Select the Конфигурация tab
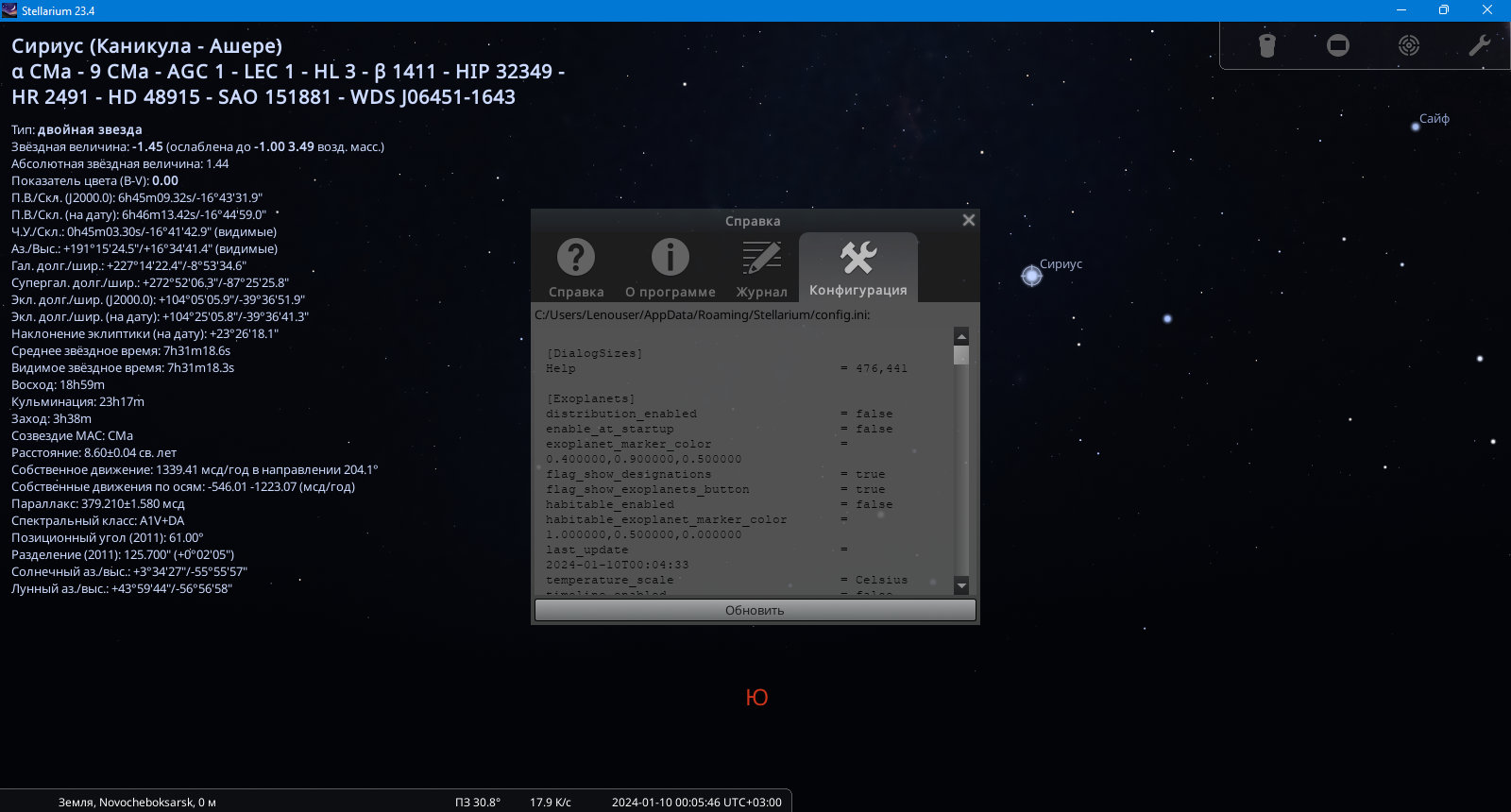 858,268
